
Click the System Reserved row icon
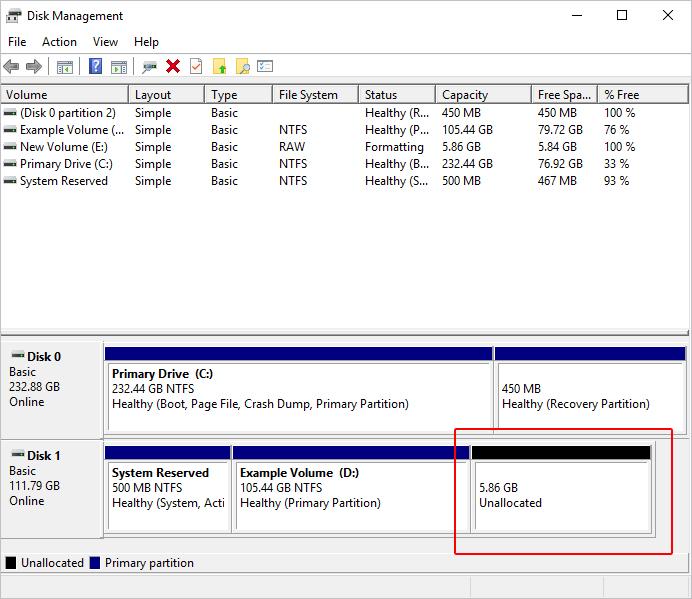pos(10,181)
